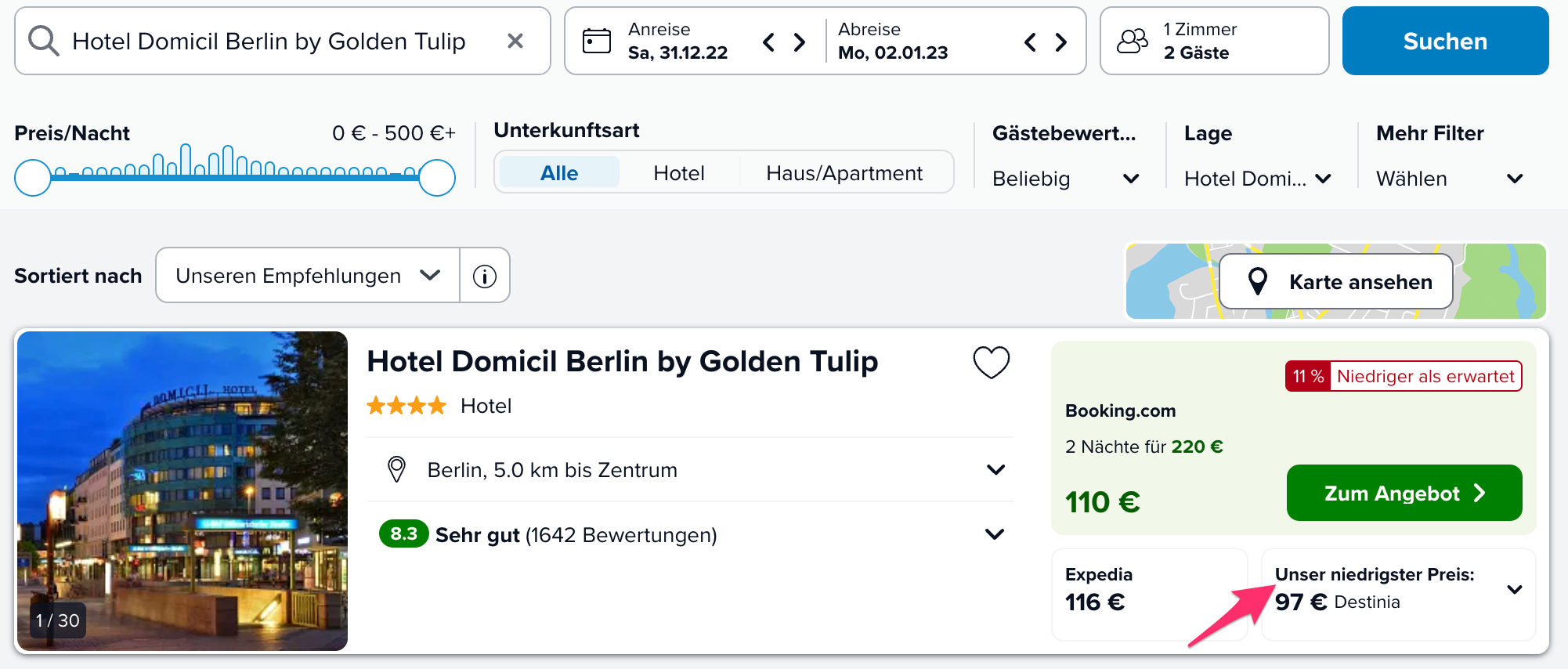Filter by Haus/Apartment

coord(844,172)
